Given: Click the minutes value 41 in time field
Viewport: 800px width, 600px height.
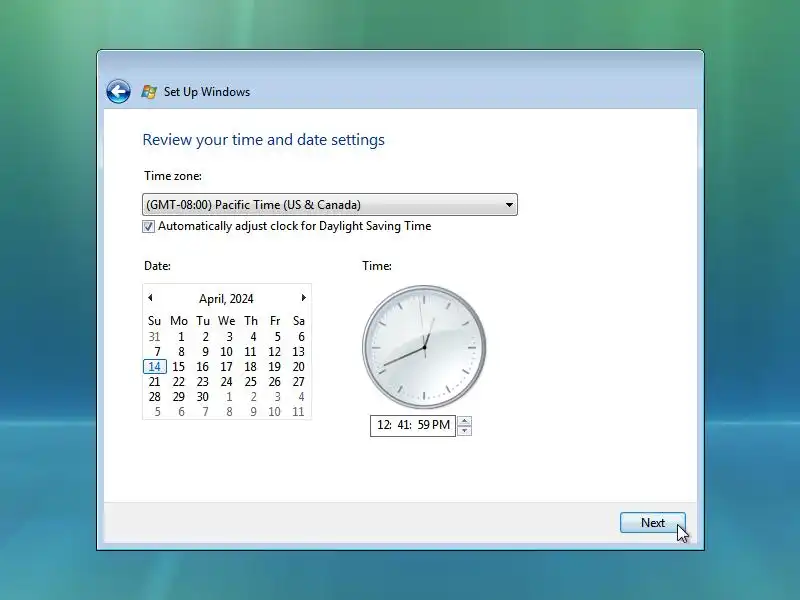Looking at the screenshot, I should (404, 425).
